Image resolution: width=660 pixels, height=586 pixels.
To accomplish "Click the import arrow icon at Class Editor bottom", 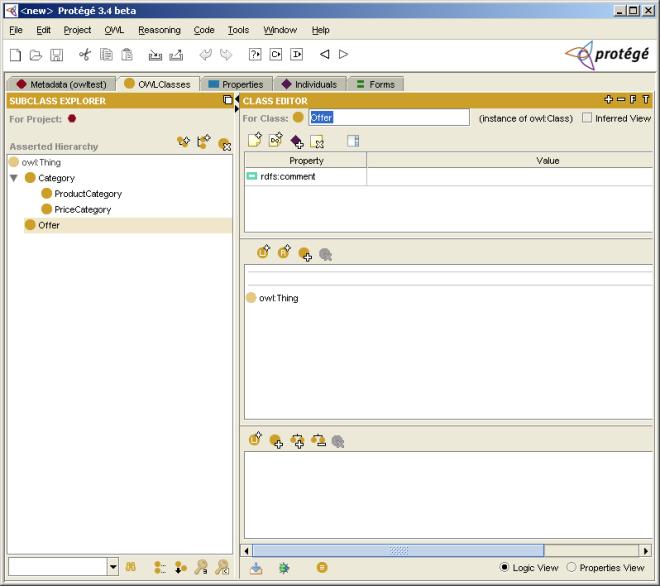I will 256,568.
